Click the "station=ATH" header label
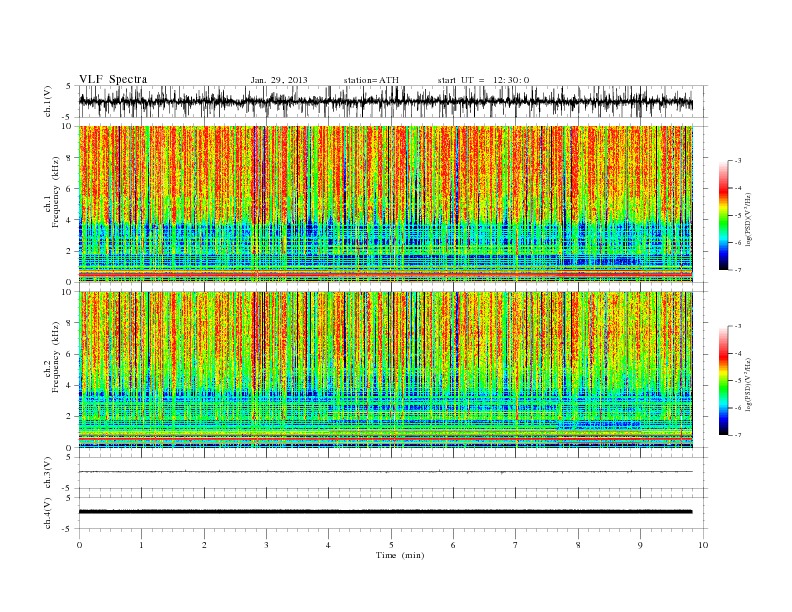This screenshot has width=792, height=612. (x=371, y=80)
